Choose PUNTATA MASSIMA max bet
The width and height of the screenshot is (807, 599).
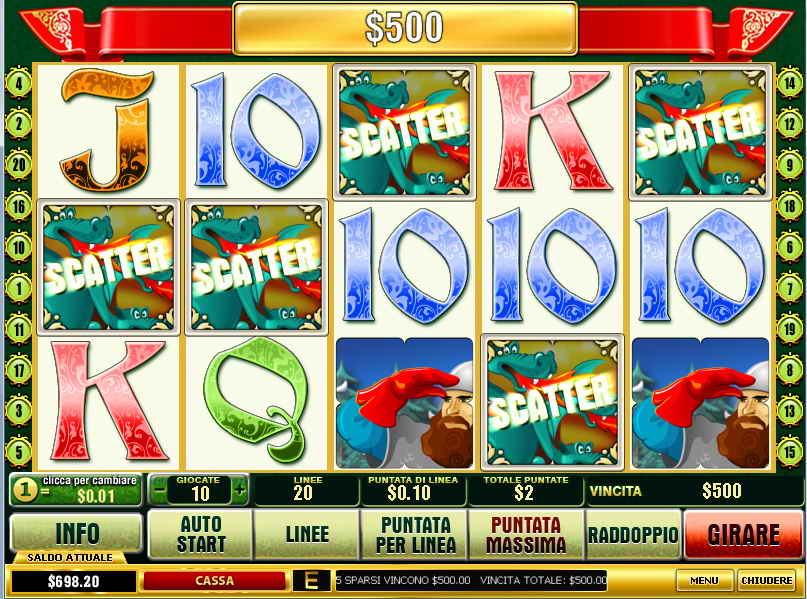pos(525,535)
